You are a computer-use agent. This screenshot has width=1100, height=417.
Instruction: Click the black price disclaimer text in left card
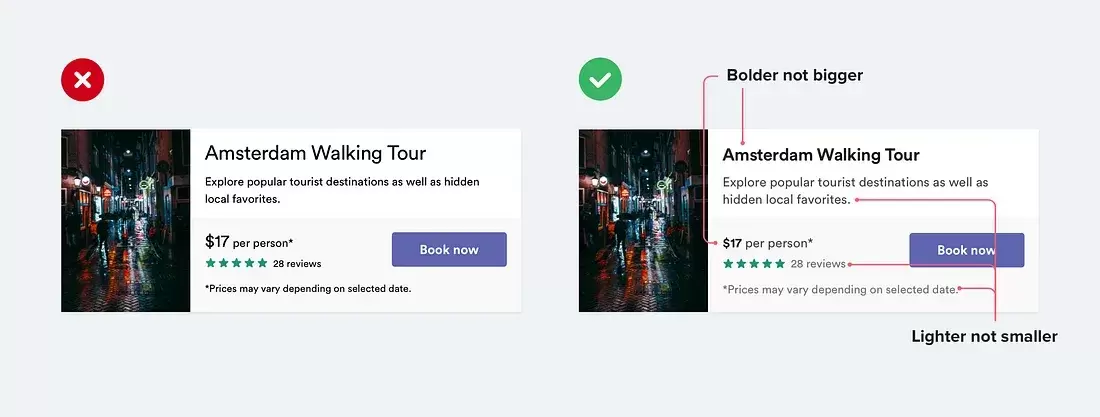point(308,289)
